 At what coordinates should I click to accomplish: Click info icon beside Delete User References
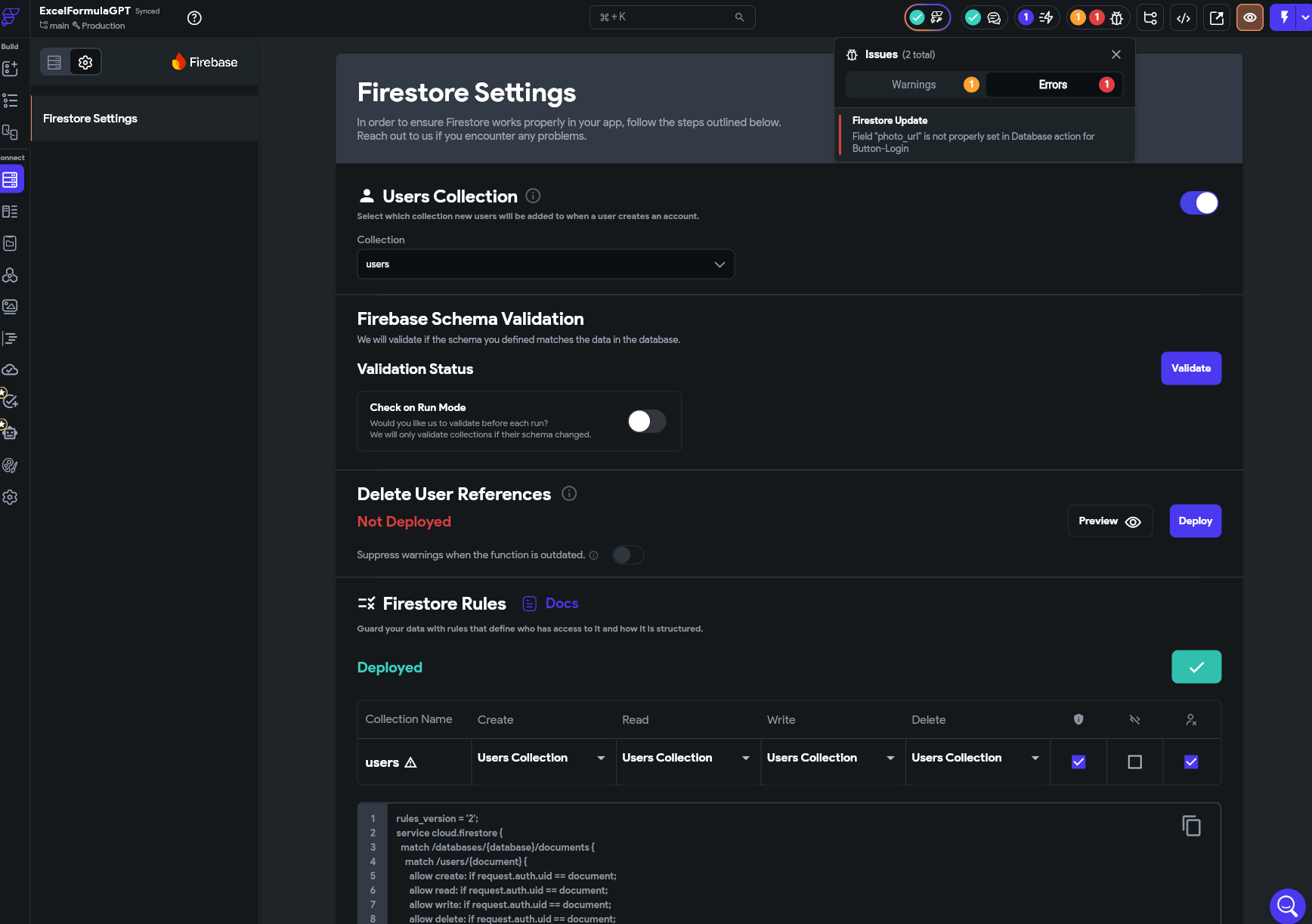(x=569, y=493)
